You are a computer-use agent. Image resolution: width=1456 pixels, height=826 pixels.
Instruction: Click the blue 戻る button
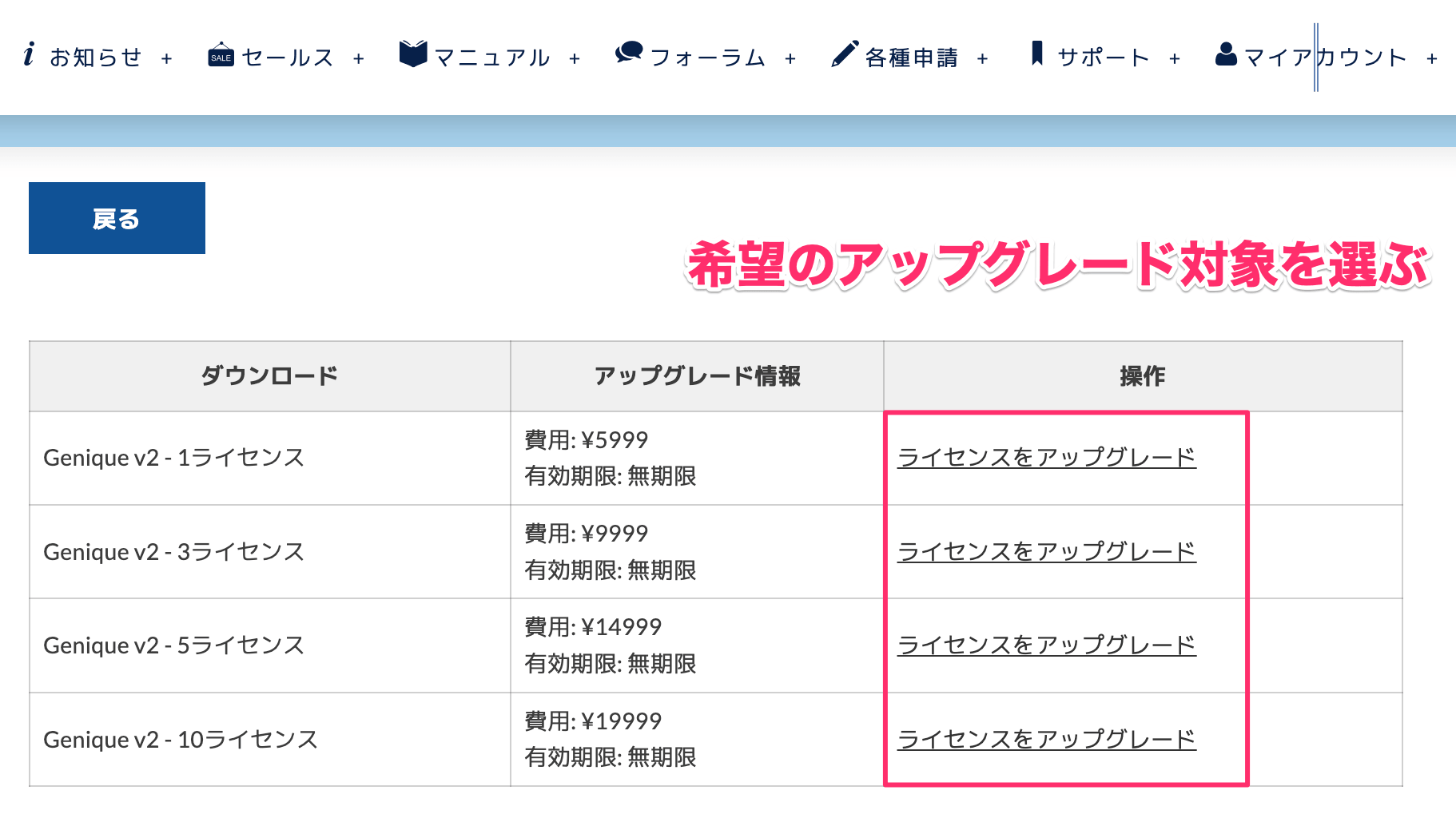(117, 218)
